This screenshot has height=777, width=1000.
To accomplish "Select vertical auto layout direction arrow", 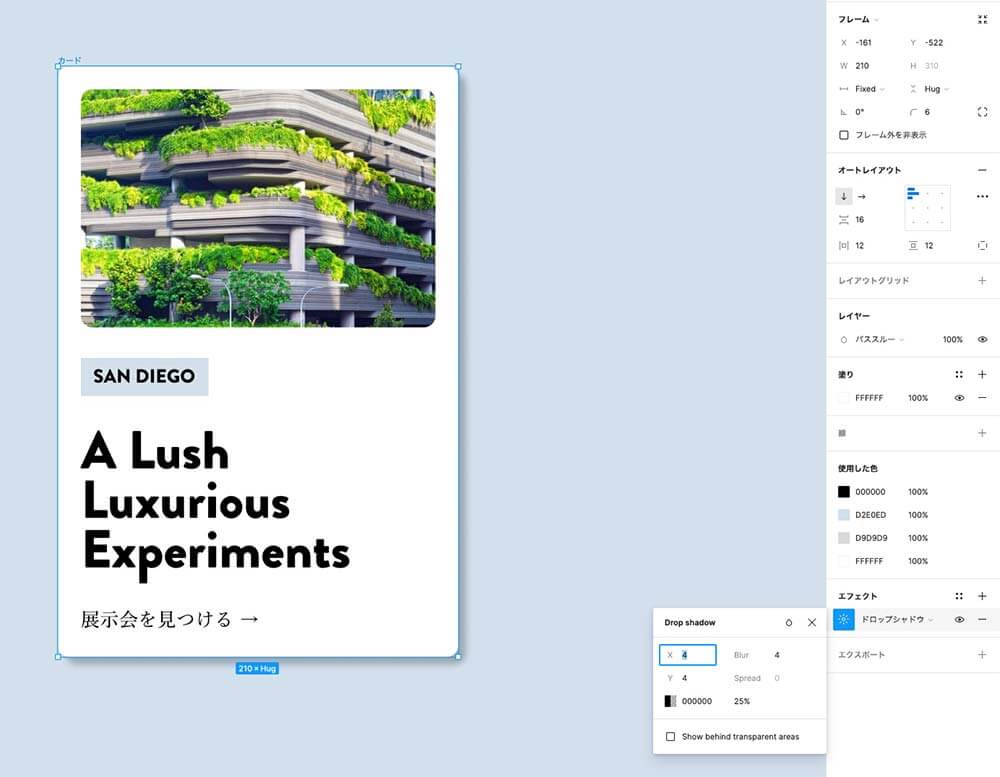I will click(x=844, y=196).
